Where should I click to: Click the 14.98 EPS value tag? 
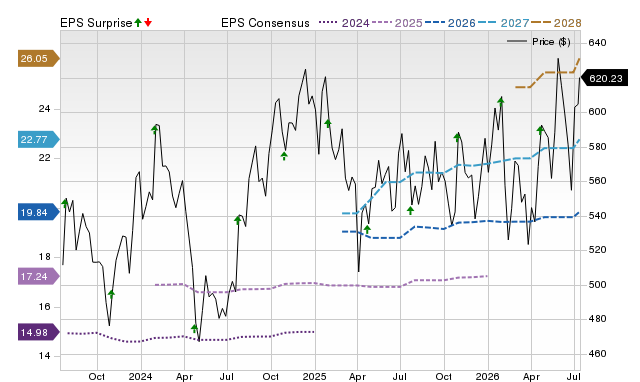[38, 333]
